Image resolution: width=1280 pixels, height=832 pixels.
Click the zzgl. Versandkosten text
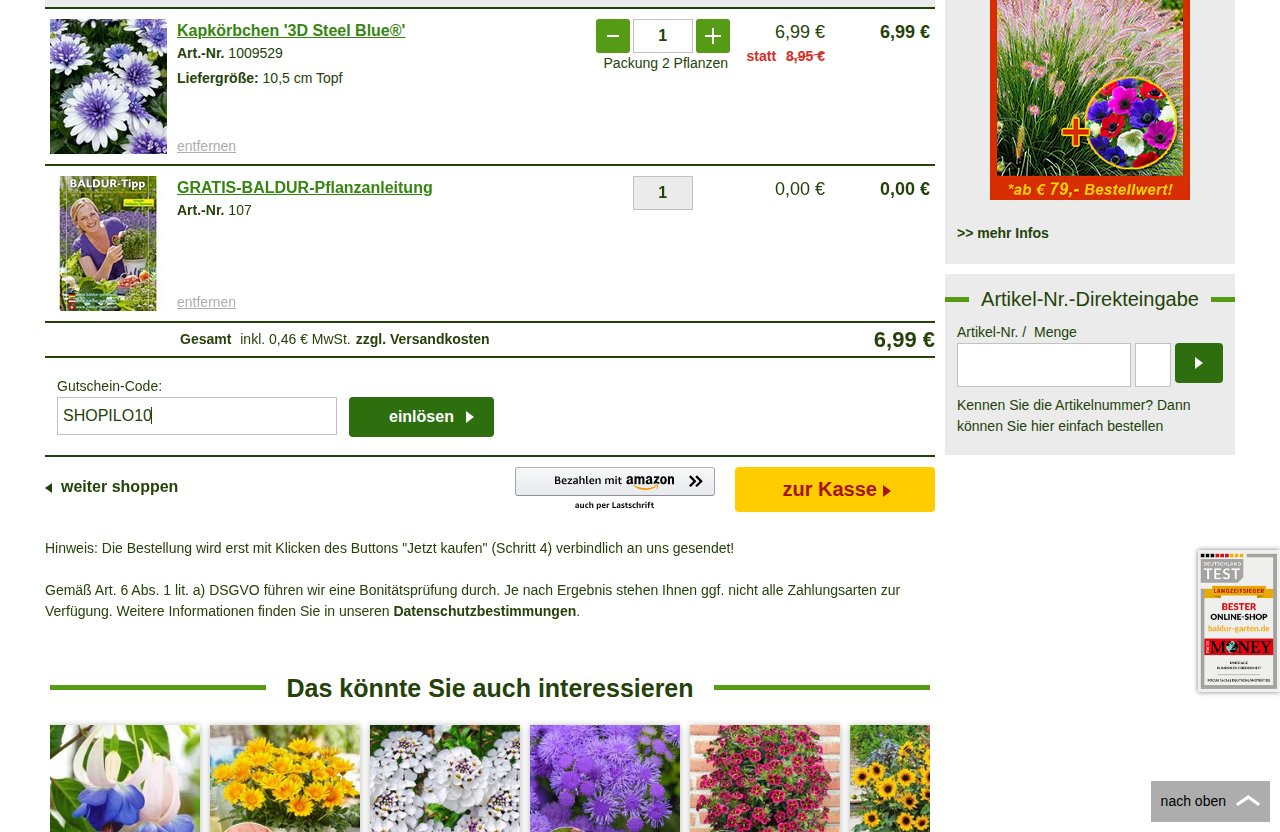tap(422, 339)
